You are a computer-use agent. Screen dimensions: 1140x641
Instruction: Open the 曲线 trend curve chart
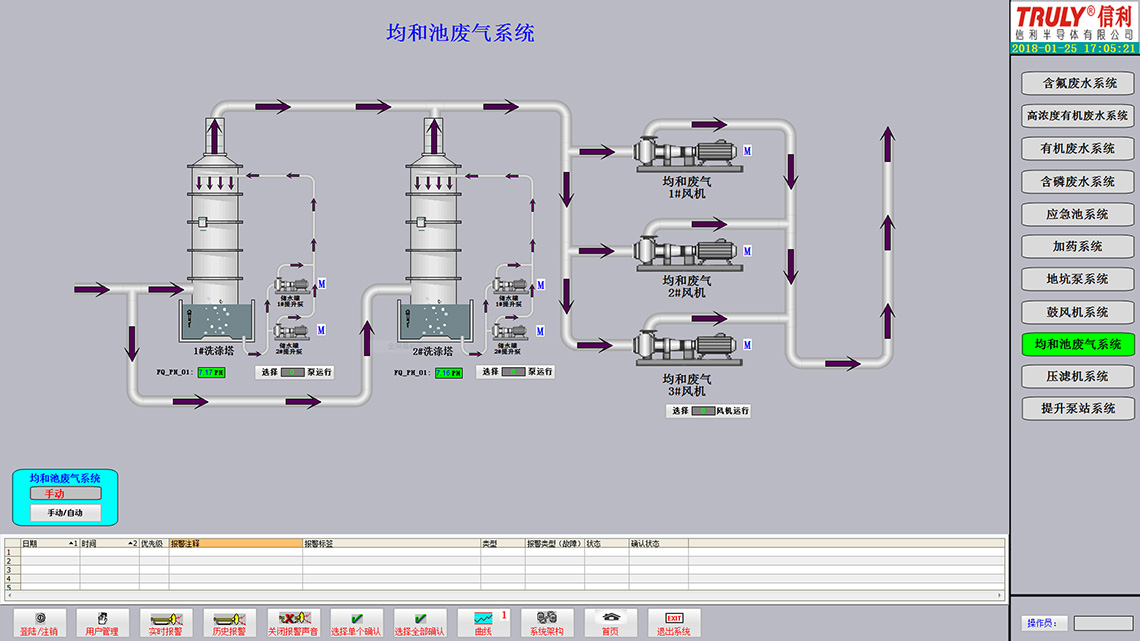point(484,623)
